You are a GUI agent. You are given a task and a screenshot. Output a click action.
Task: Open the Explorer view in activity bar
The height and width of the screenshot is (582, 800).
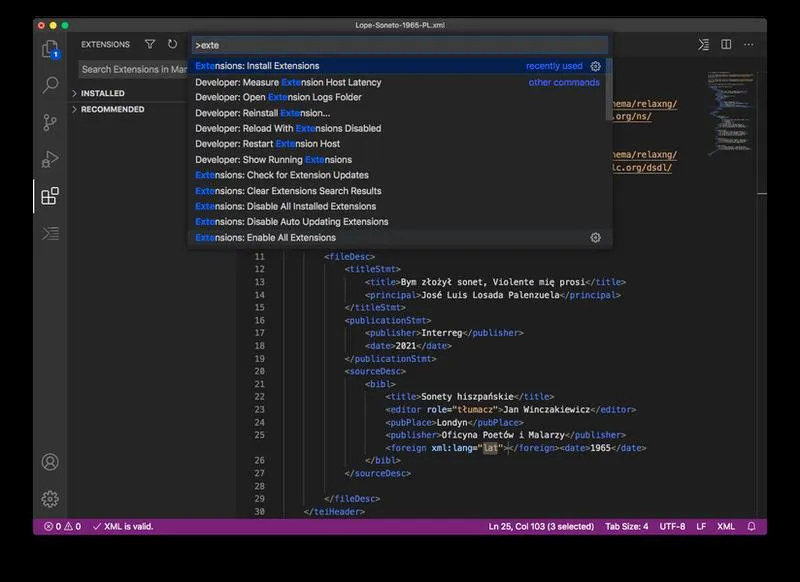tap(50, 49)
